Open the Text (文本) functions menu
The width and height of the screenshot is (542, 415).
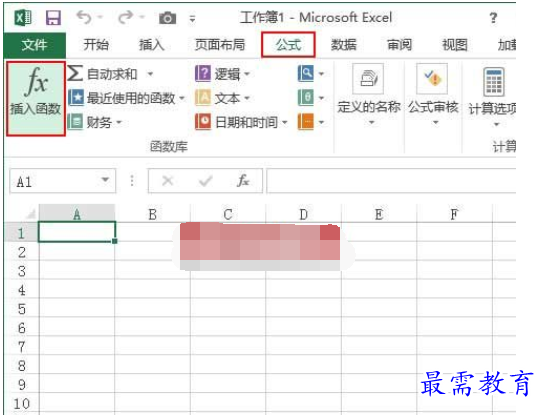point(223,98)
